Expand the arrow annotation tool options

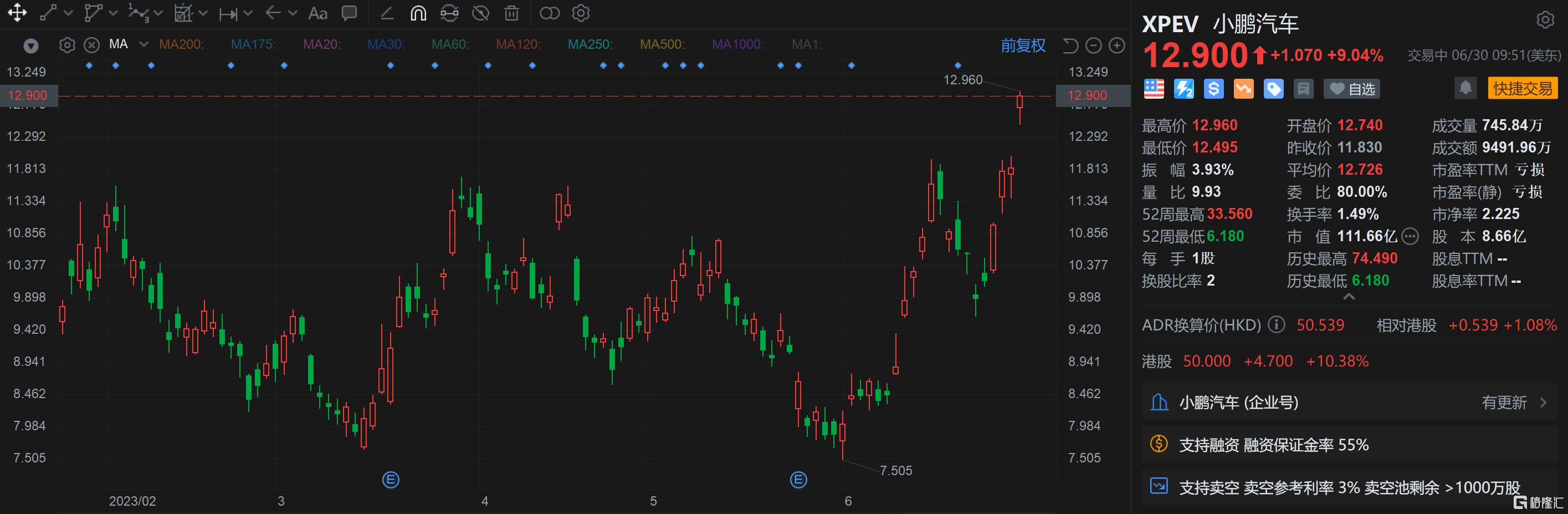[293, 13]
